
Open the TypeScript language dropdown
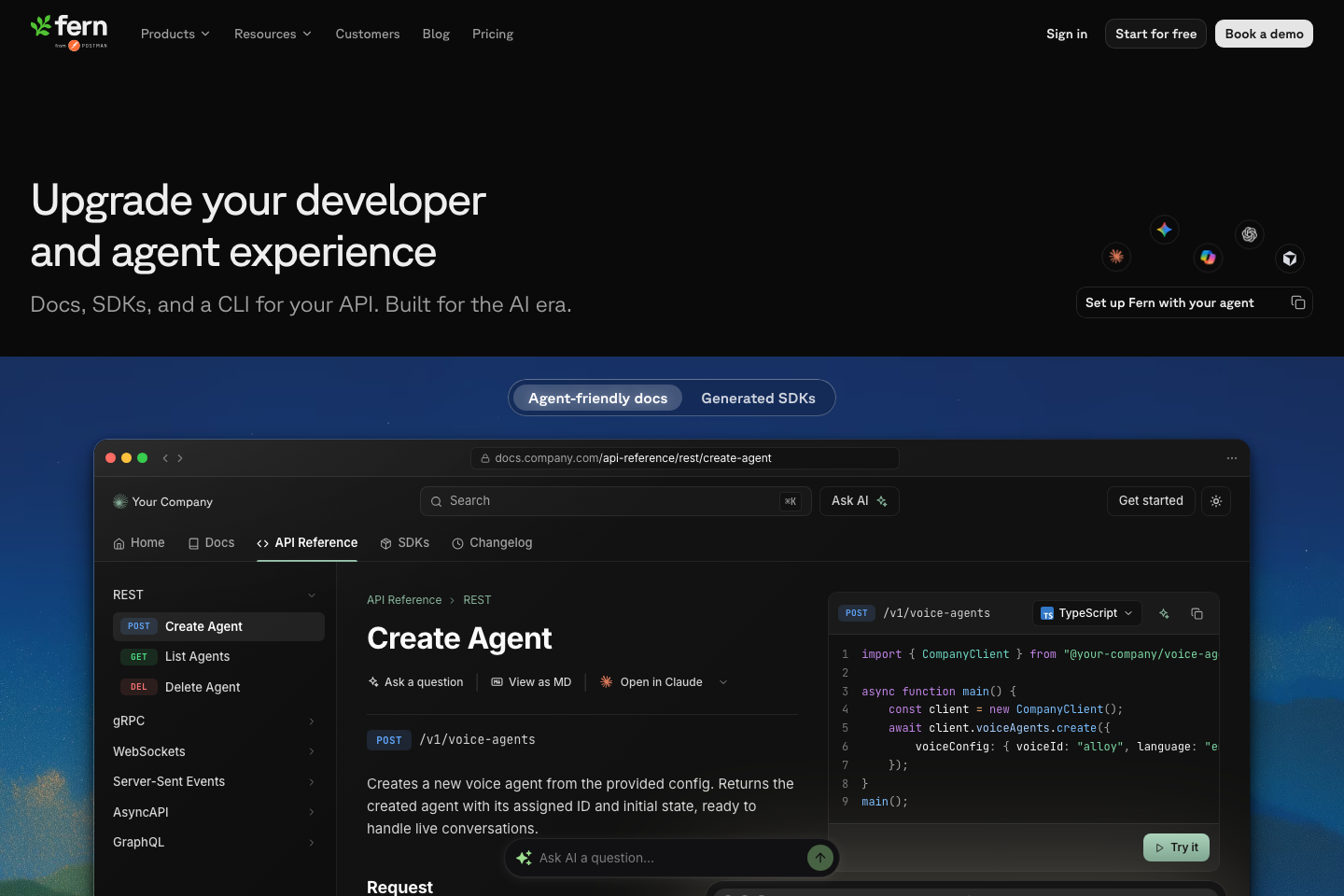click(x=1087, y=613)
